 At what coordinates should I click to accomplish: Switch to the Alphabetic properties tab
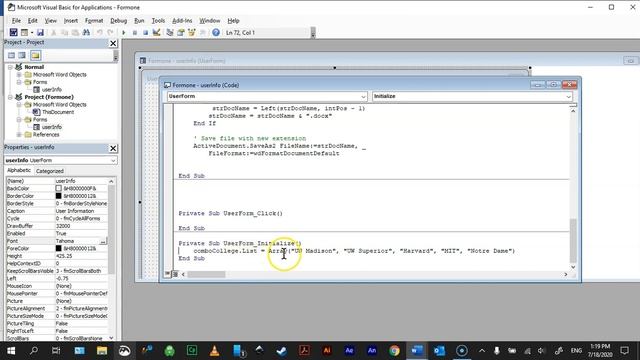19,171
